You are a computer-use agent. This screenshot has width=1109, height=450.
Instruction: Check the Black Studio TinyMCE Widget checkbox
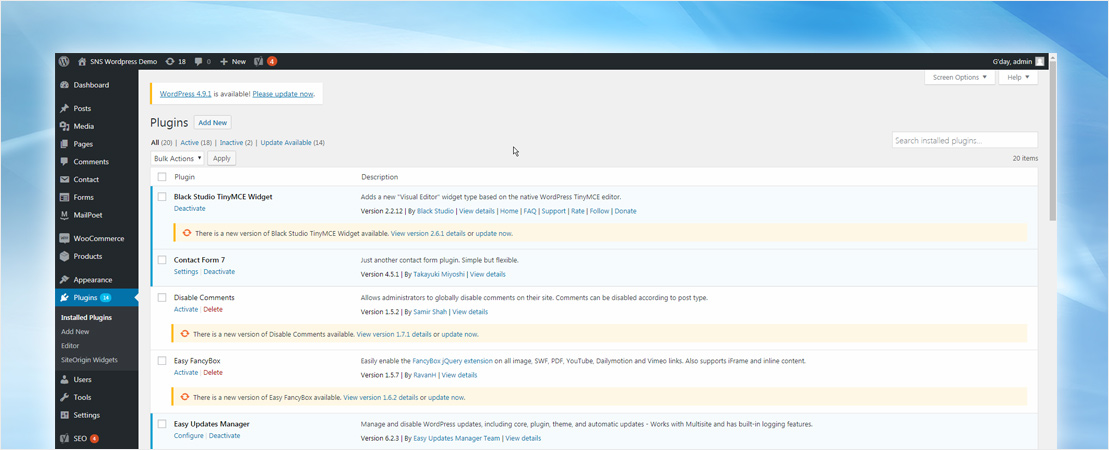click(162, 197)
